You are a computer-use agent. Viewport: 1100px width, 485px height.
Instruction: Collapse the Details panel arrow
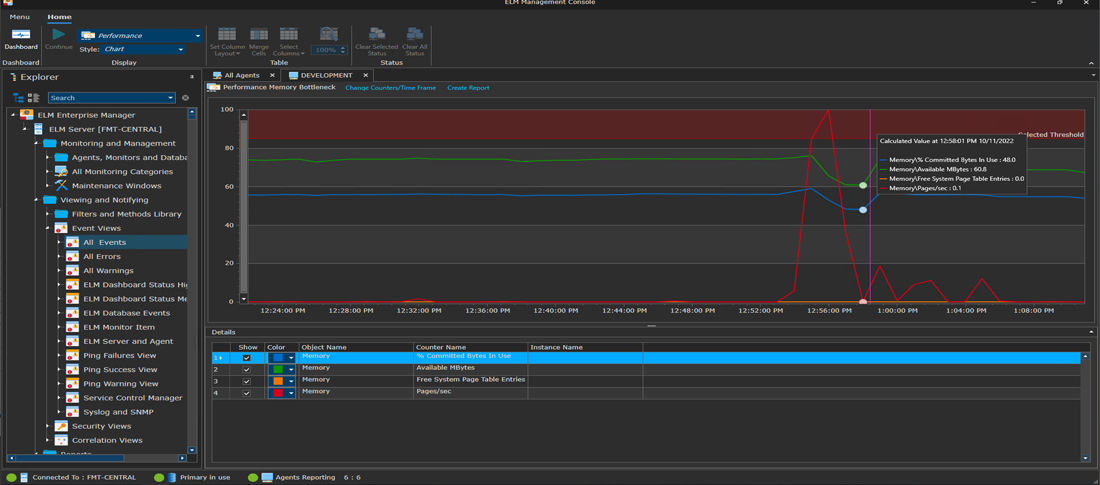coord(1092,332)
